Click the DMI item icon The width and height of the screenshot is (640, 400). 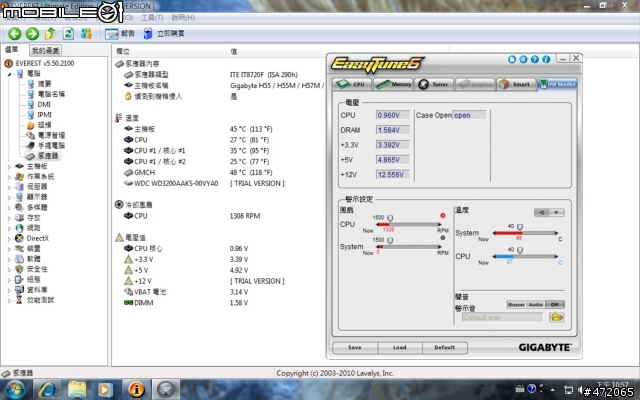tap(31, 104)
